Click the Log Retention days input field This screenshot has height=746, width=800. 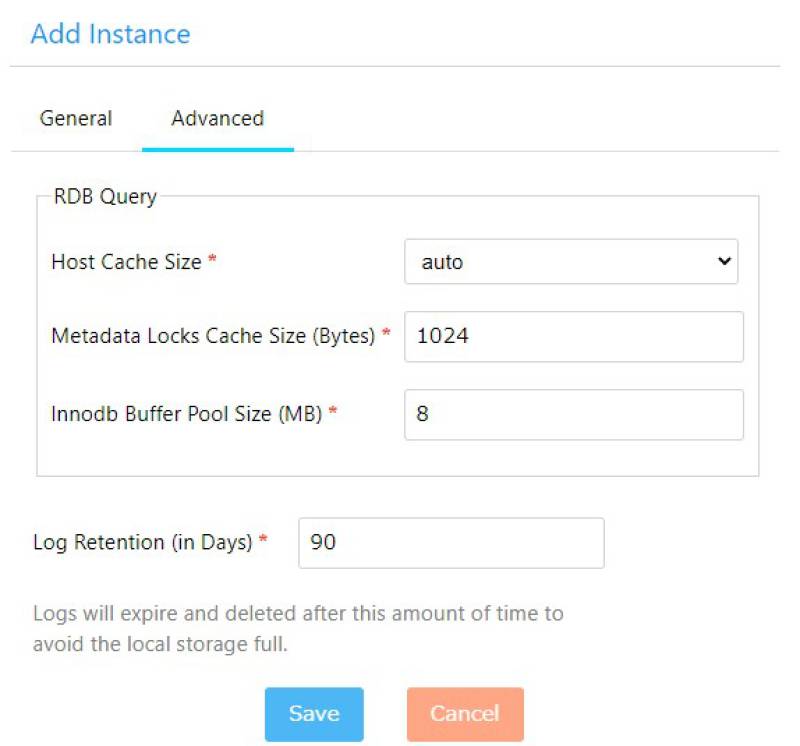[x=451, y=543]
